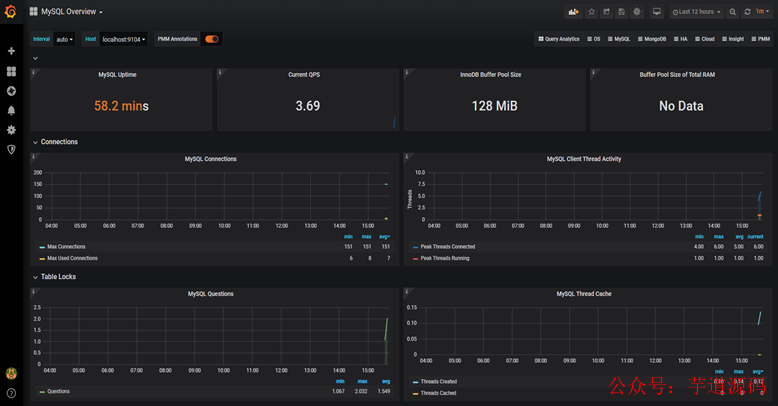Toggle Peak Threads Running series in legend

pos(445,258)
